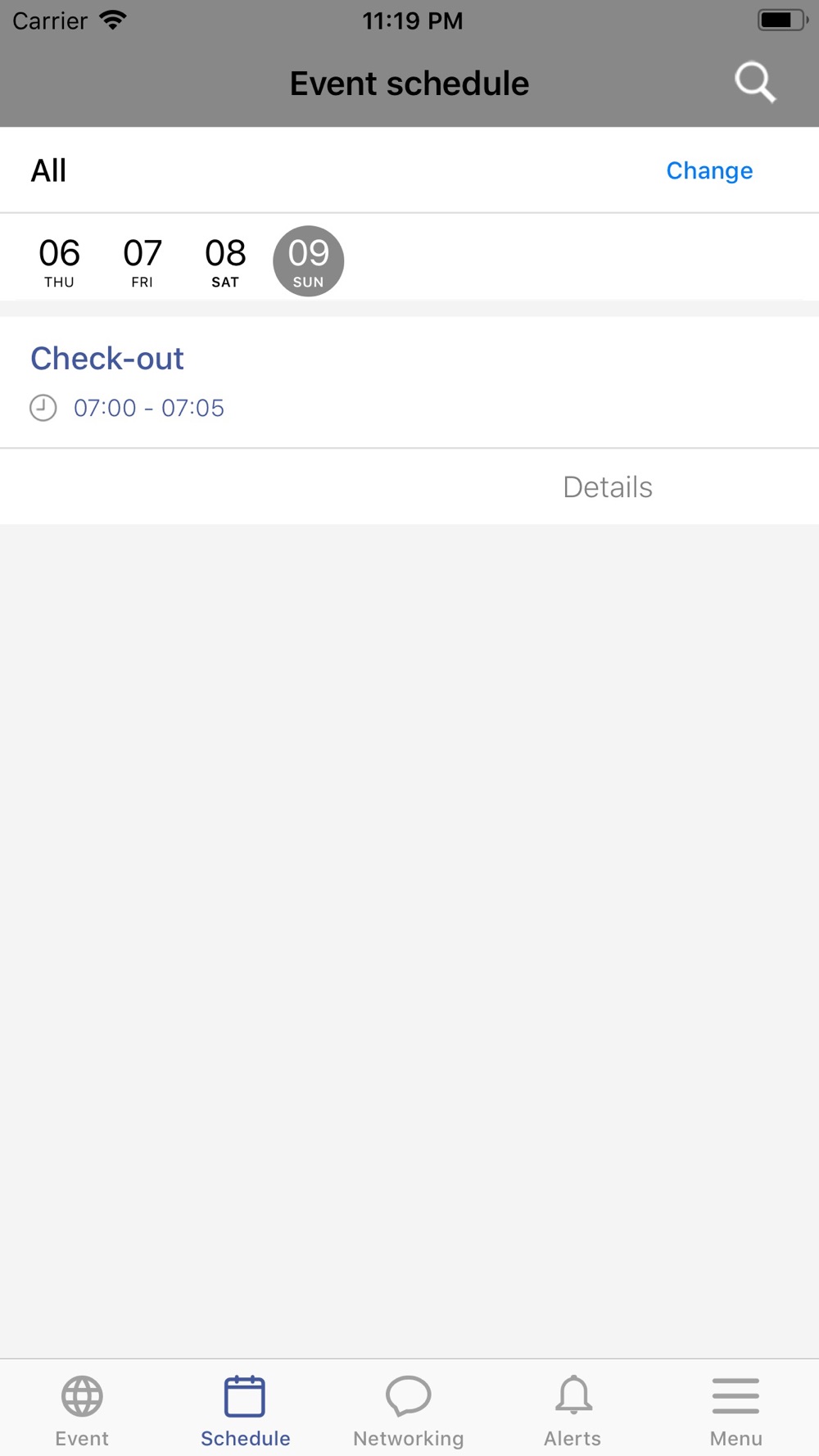
Task: Select the Friday 07 date
Action: tap(143, 261)
